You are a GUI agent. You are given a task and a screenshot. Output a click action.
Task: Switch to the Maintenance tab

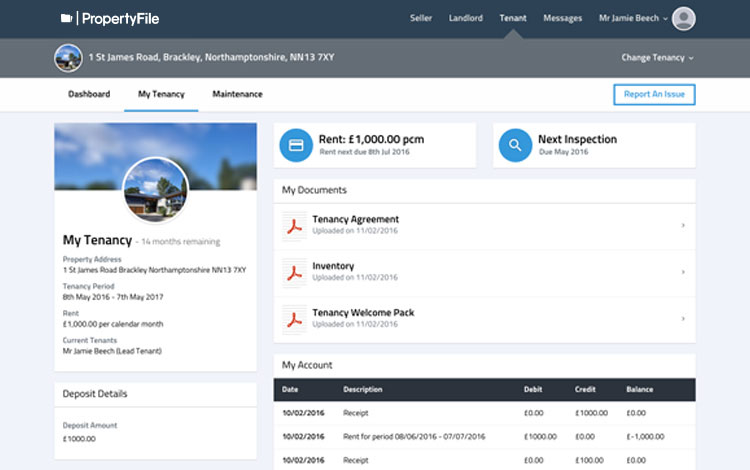coord(237,94)
